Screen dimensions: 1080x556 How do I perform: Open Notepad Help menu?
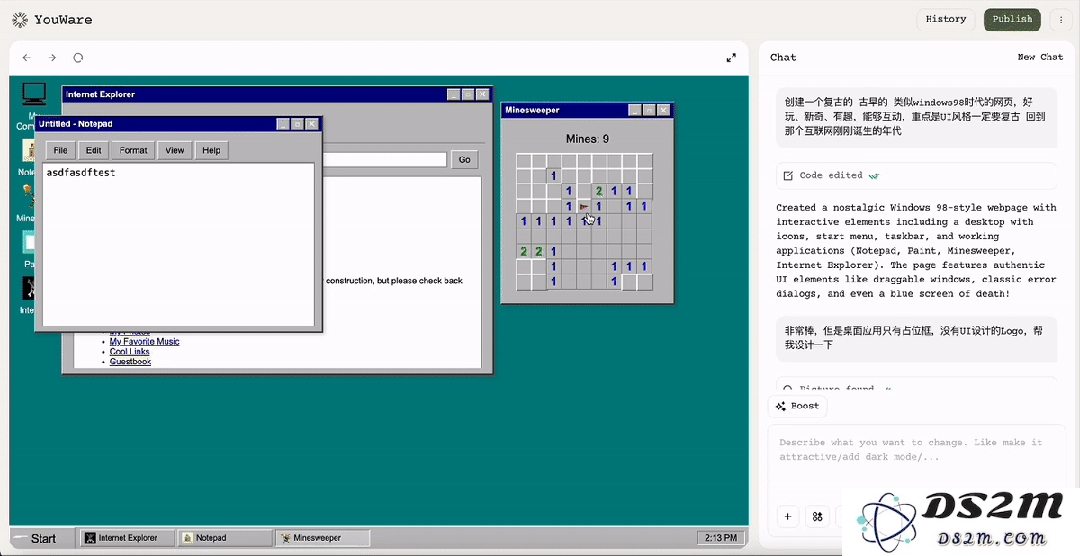[x=211, y=150]
